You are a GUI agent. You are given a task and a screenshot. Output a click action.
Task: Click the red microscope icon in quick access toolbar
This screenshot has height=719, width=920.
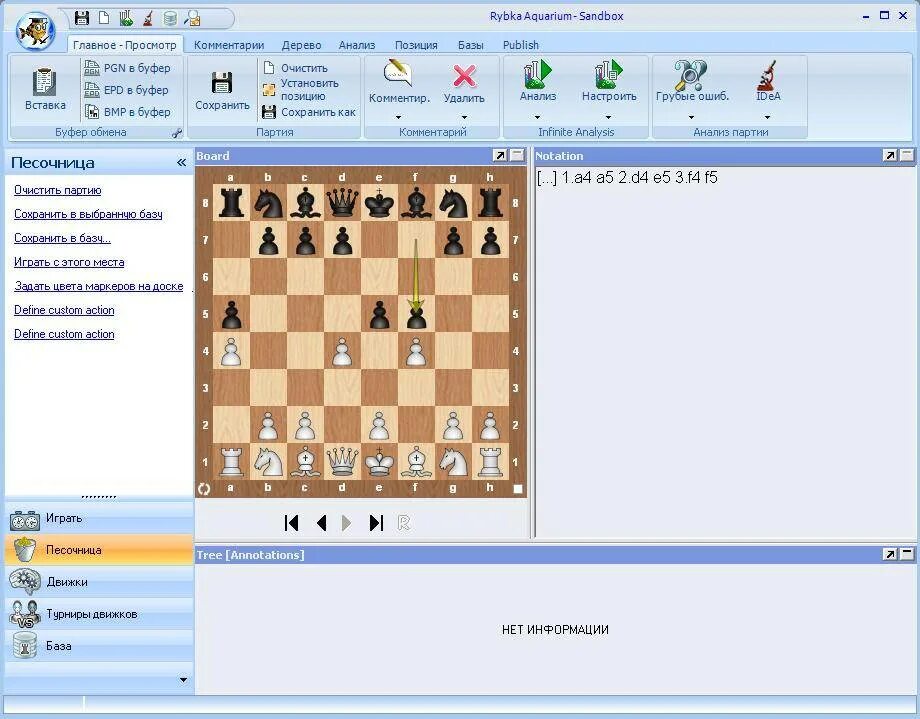pyautogui.click(x=148, y=18)
